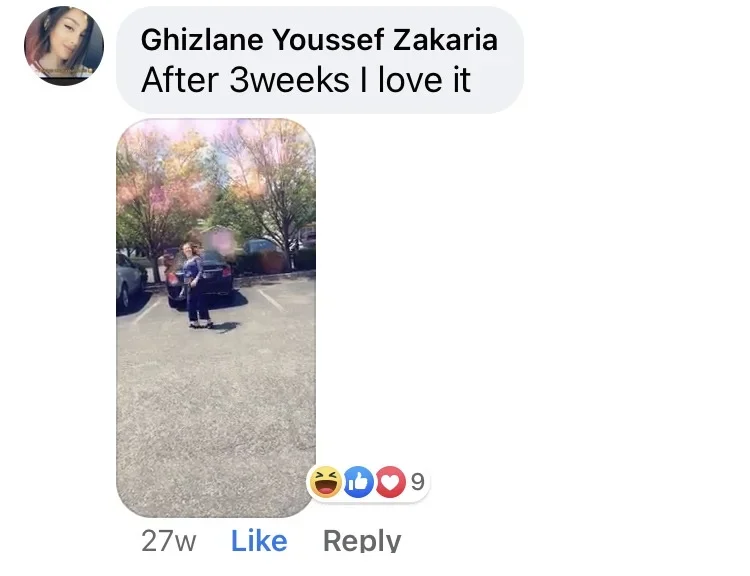Open the attached parking lot photo
This screenshot has width=750, height=576.
click(x=216, y=318)
